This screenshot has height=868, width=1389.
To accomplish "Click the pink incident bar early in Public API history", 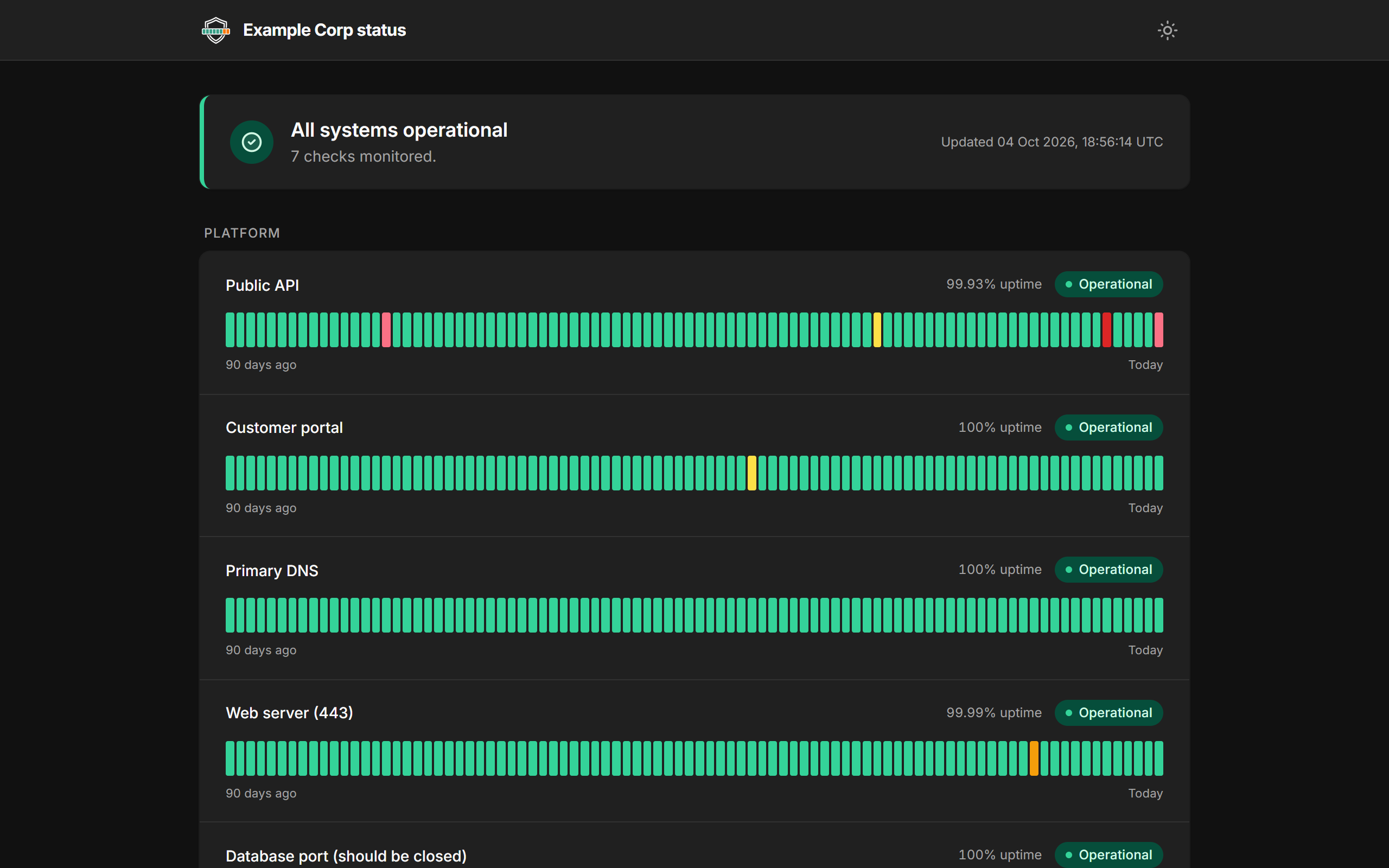I will point(386,329).
